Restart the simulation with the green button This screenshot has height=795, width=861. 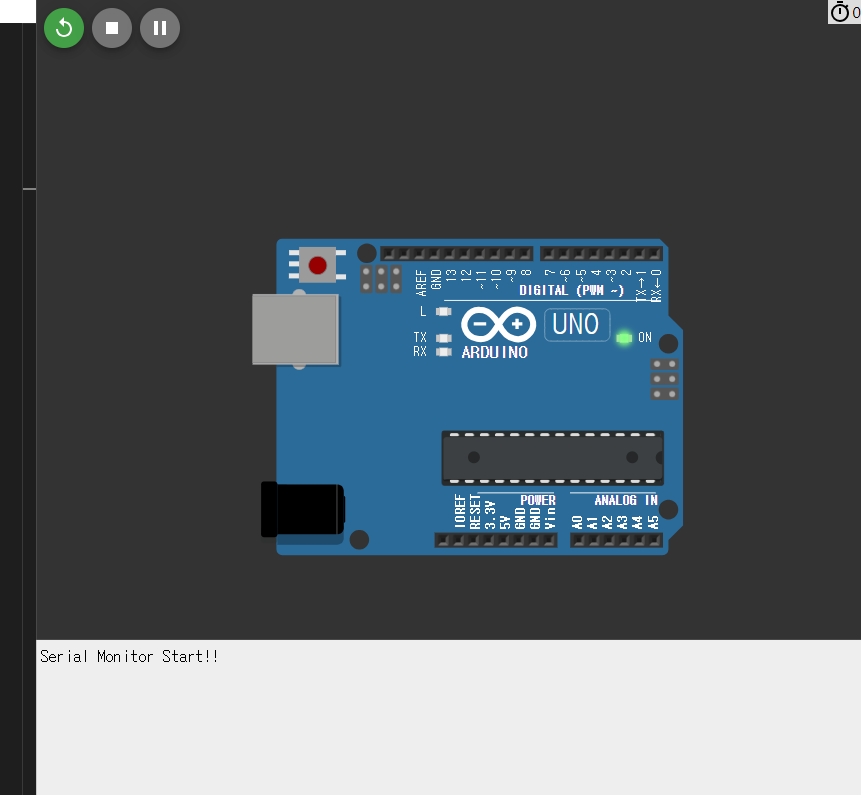(x=64, y=28)
